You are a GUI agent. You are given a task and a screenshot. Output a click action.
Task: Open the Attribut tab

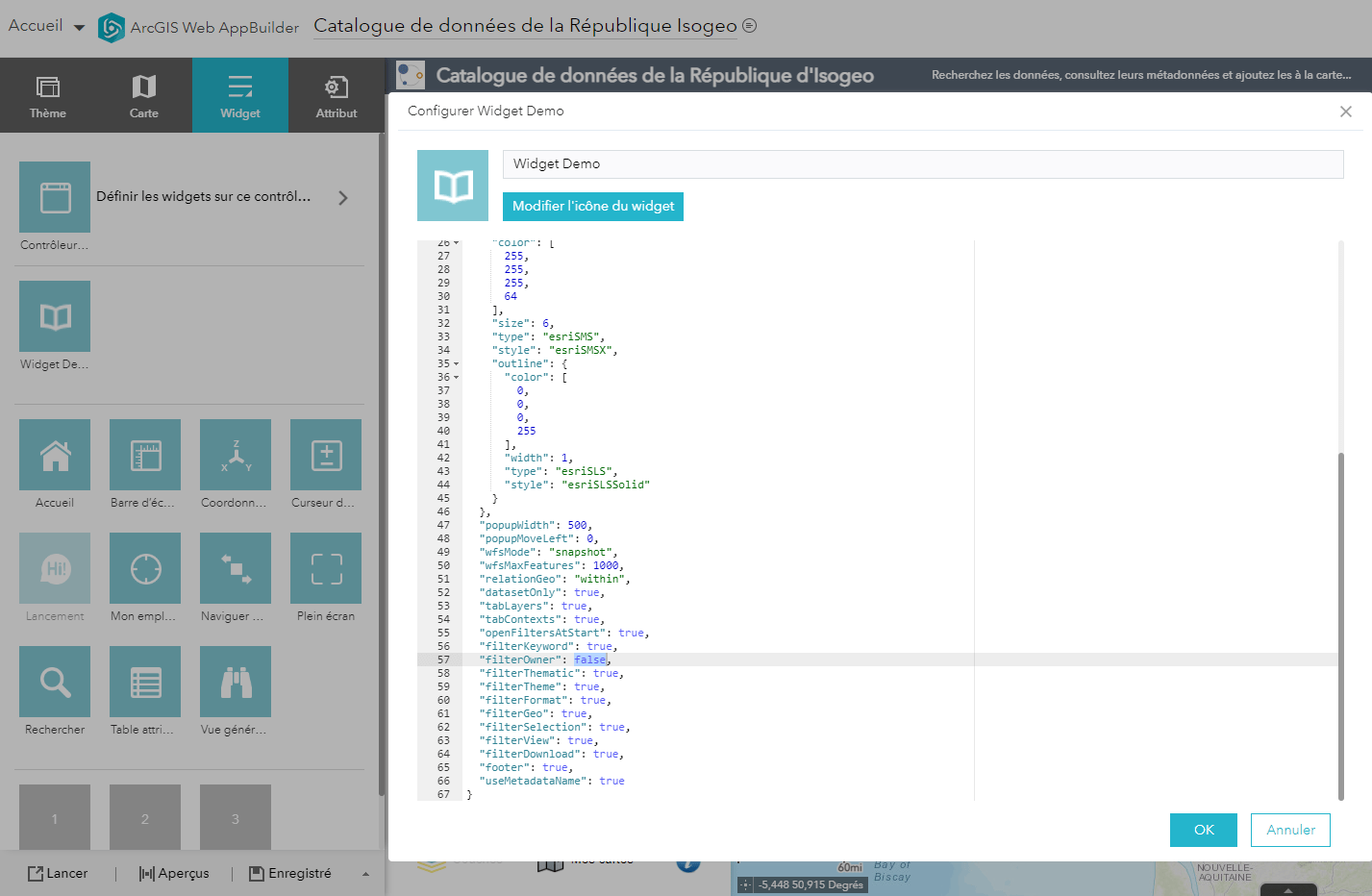pyautogui.click(x=337, y=95)
